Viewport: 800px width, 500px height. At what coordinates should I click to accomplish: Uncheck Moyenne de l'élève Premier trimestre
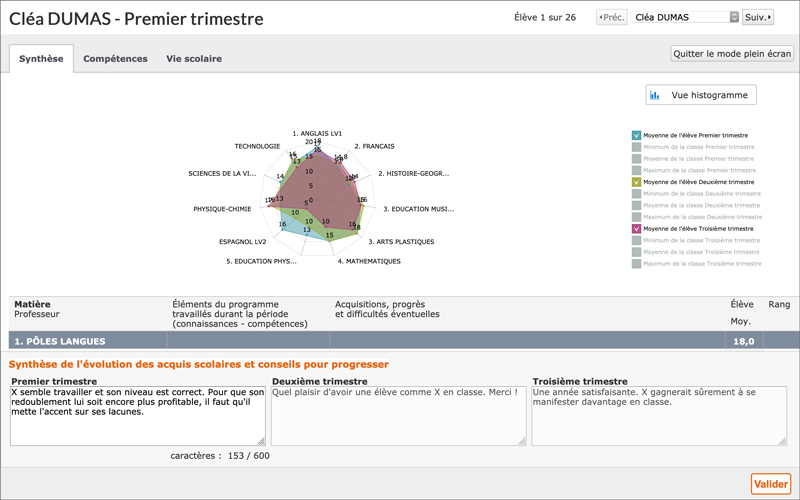tap(636, 135)
